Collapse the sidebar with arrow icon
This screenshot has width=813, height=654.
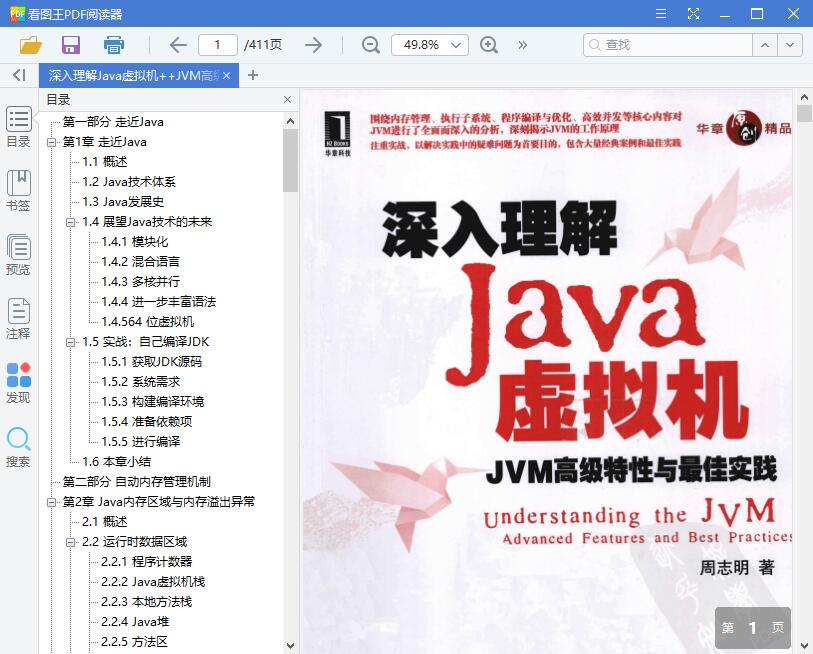[19, 75]
